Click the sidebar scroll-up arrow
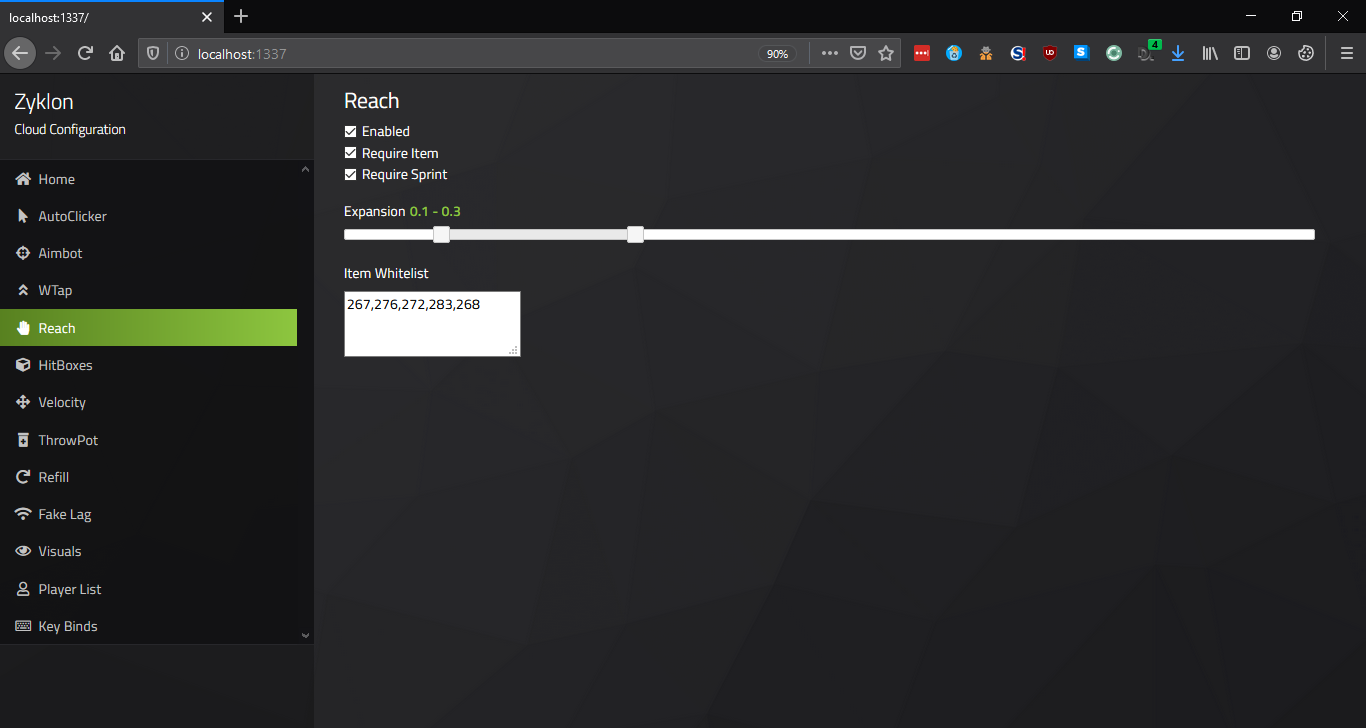Viewport: 1366px width, 728px height. [x=305, y=170]
